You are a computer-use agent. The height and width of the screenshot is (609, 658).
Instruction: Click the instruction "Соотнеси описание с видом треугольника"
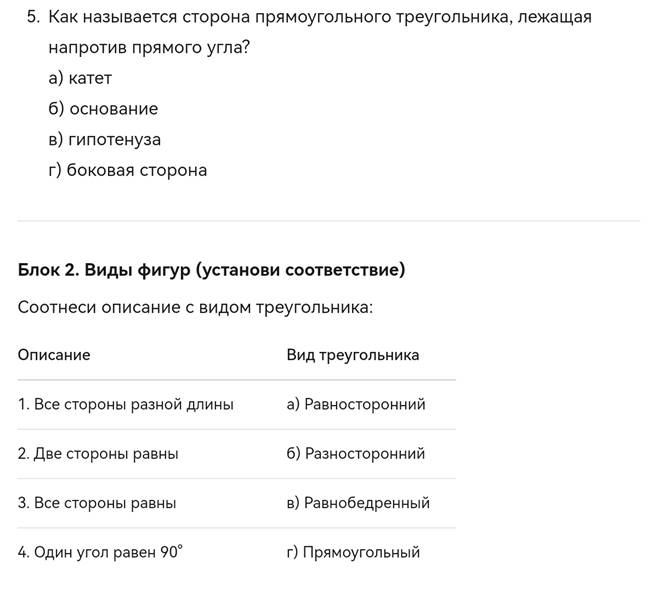coord(195,307)
